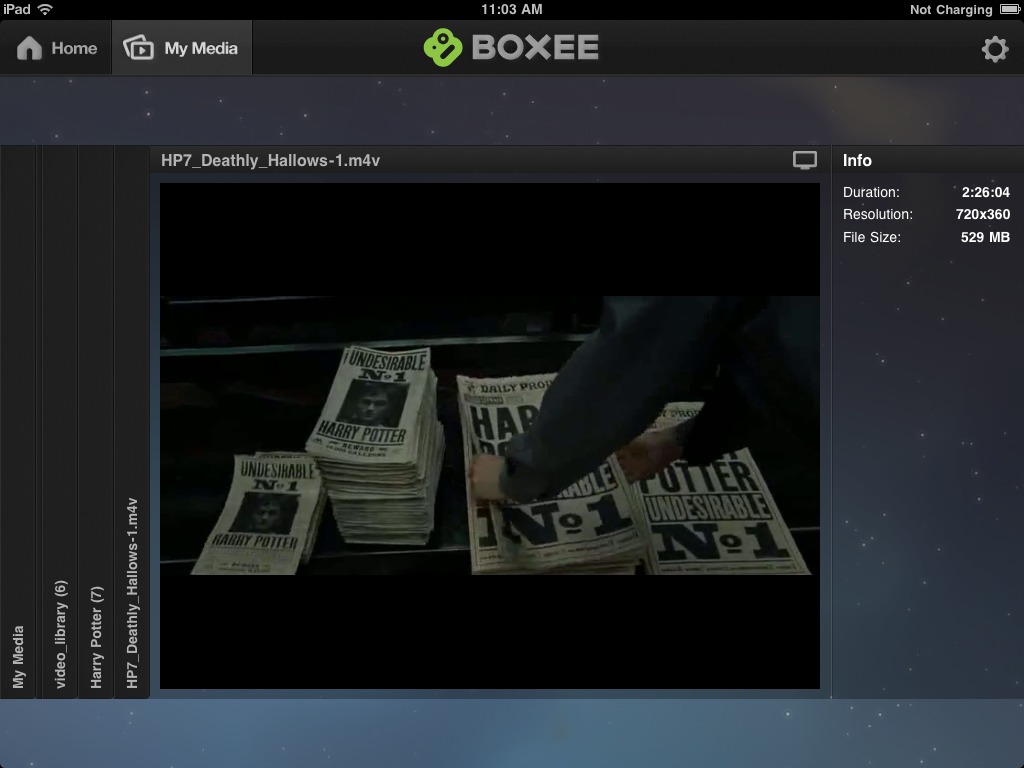
Task: Click the Boxee logo
Action: 511,47
